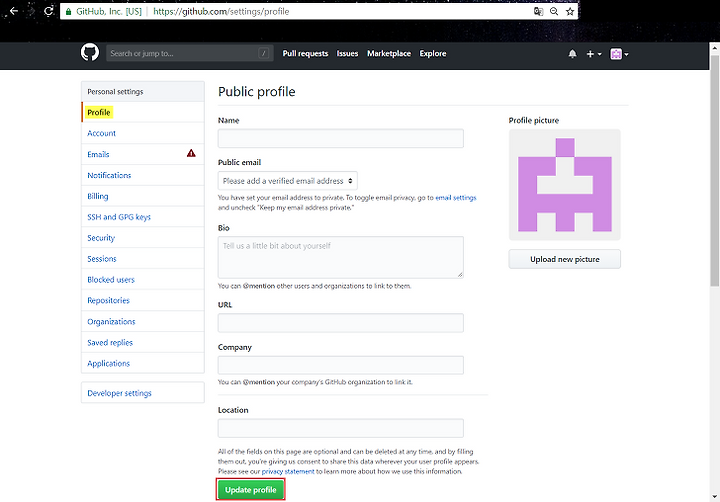720x502 pixels.
Task: Click the scrollbar down arrow
Action: (x=714, y=496)
